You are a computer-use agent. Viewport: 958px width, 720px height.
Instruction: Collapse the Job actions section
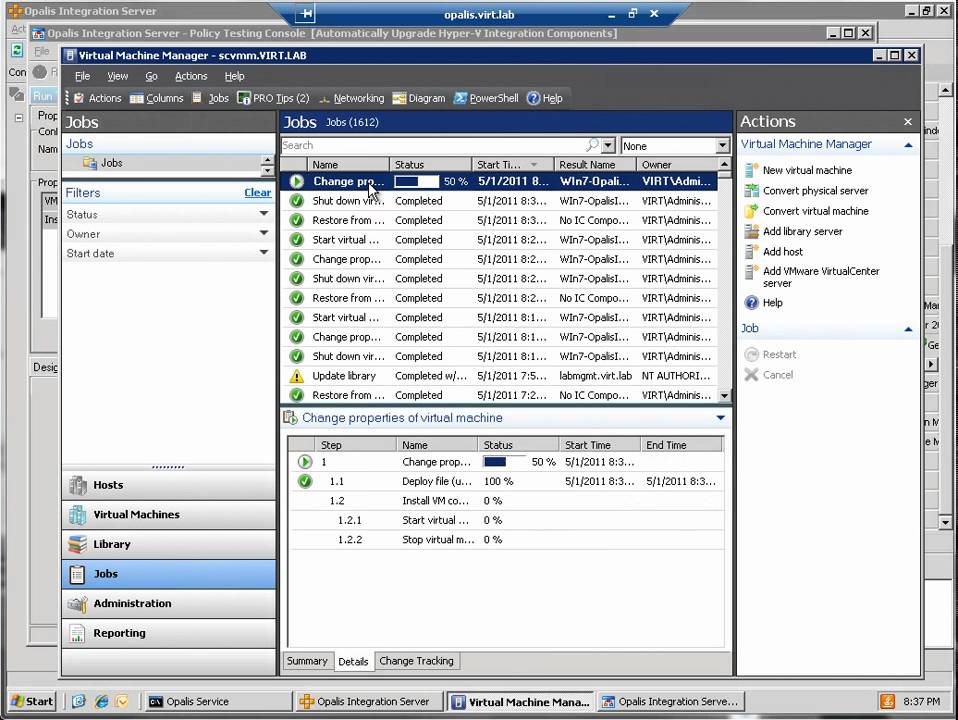(x=908, y=329)
